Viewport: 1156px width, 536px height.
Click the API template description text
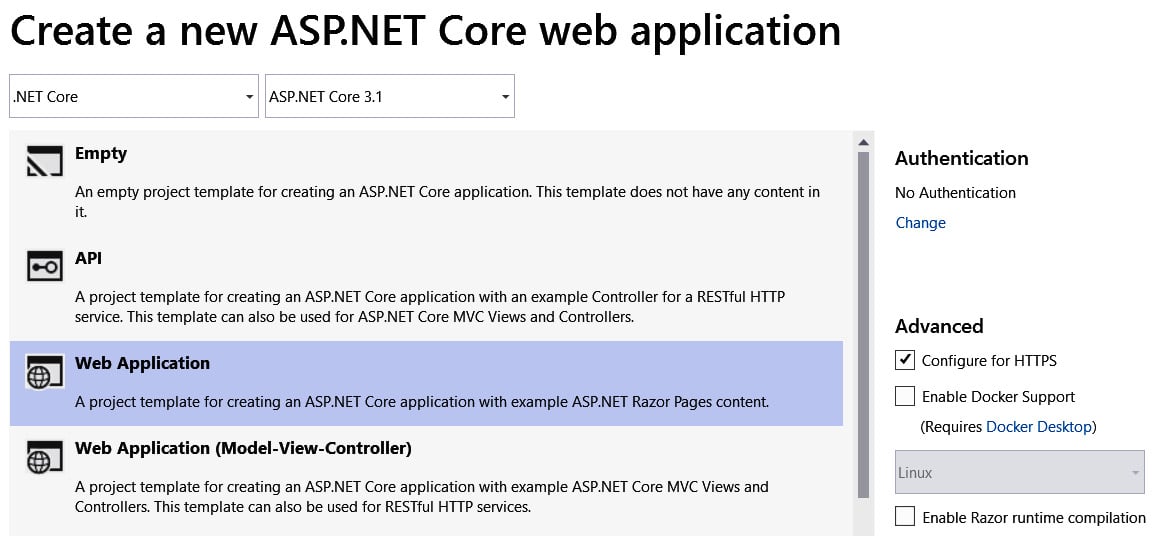(430, 307)
